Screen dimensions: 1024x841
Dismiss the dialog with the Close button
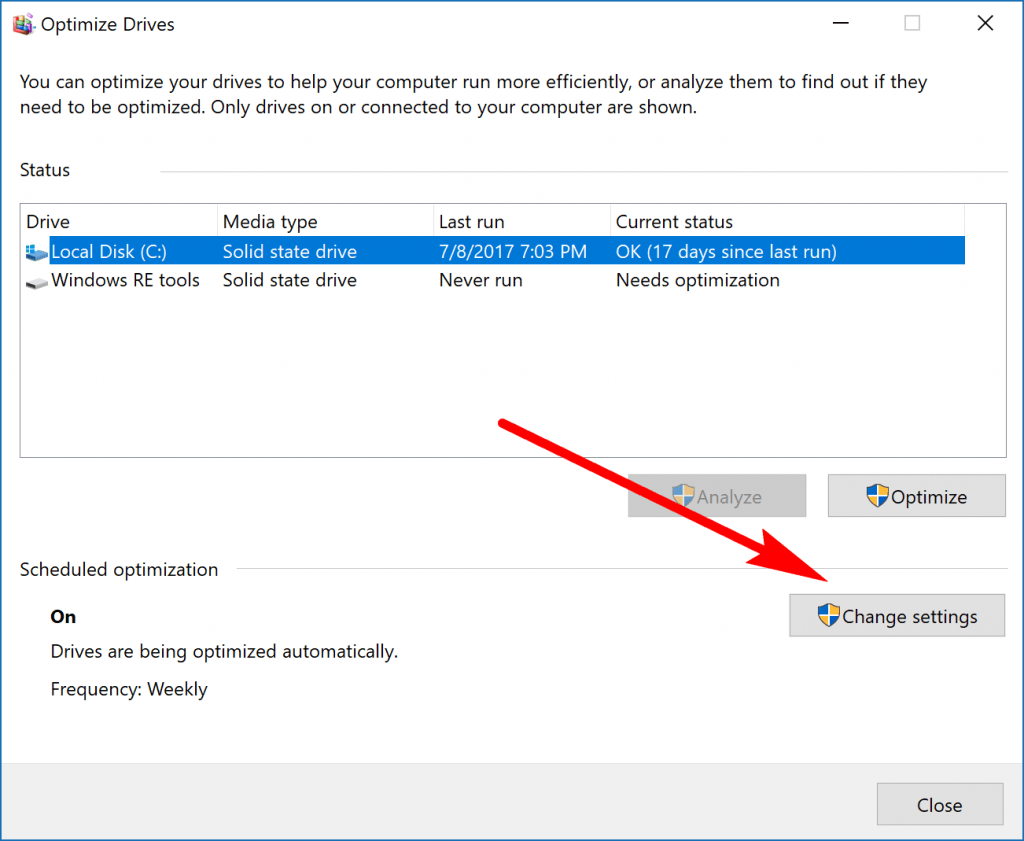click(939, 804)
